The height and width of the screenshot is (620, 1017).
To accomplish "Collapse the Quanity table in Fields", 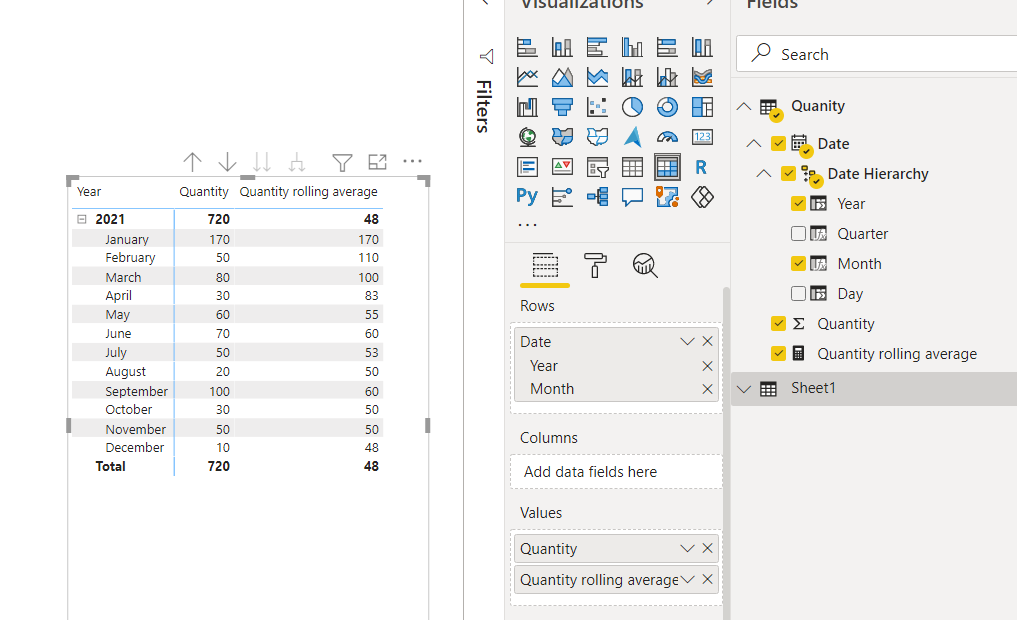I will point(744,106).
